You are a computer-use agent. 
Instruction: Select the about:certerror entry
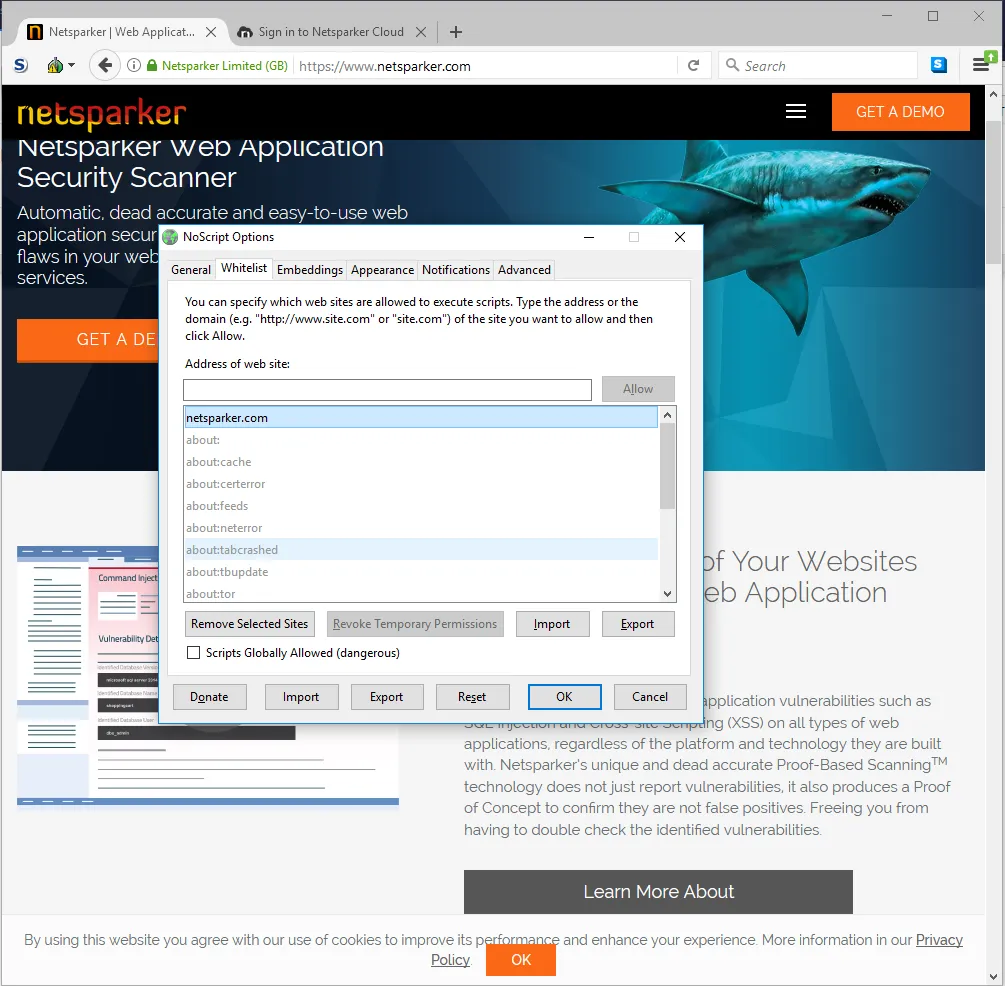(420, 484)
